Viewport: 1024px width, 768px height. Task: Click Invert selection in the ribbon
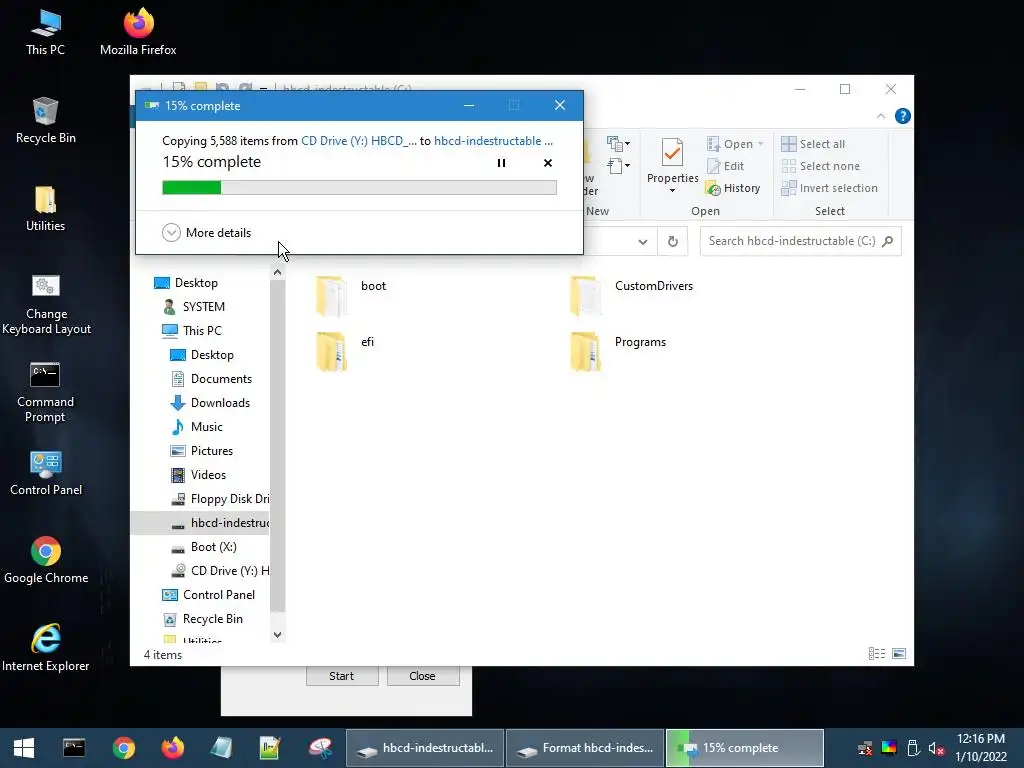pos(829,188)
